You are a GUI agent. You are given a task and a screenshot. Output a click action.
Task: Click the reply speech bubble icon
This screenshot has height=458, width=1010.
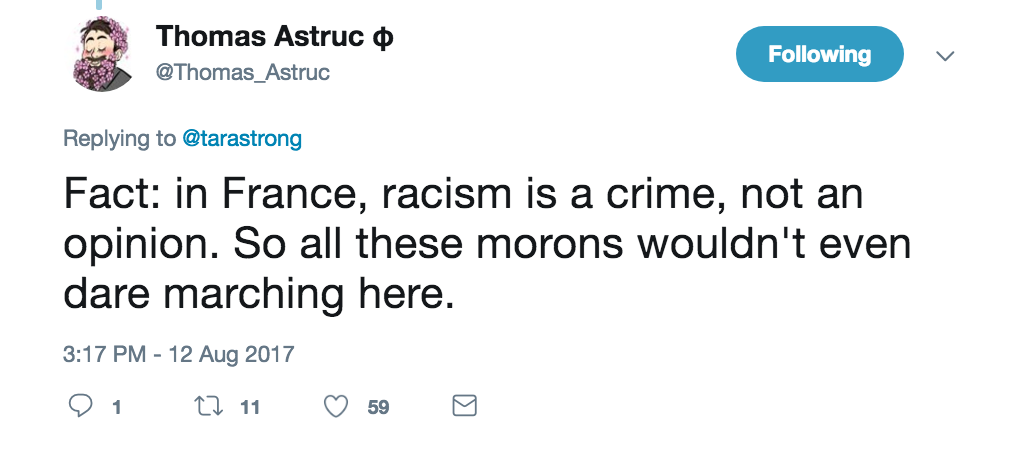pos(80,406)
